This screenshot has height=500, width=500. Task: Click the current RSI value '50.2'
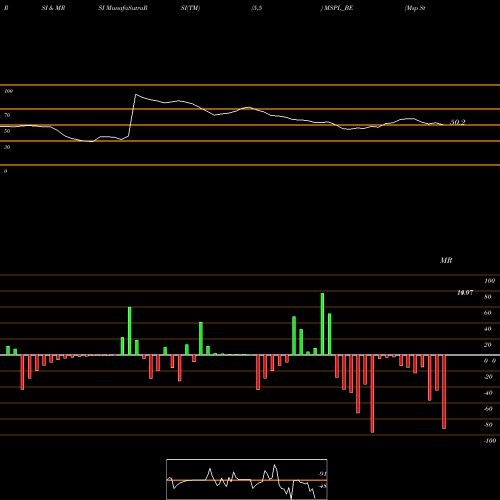457,122
